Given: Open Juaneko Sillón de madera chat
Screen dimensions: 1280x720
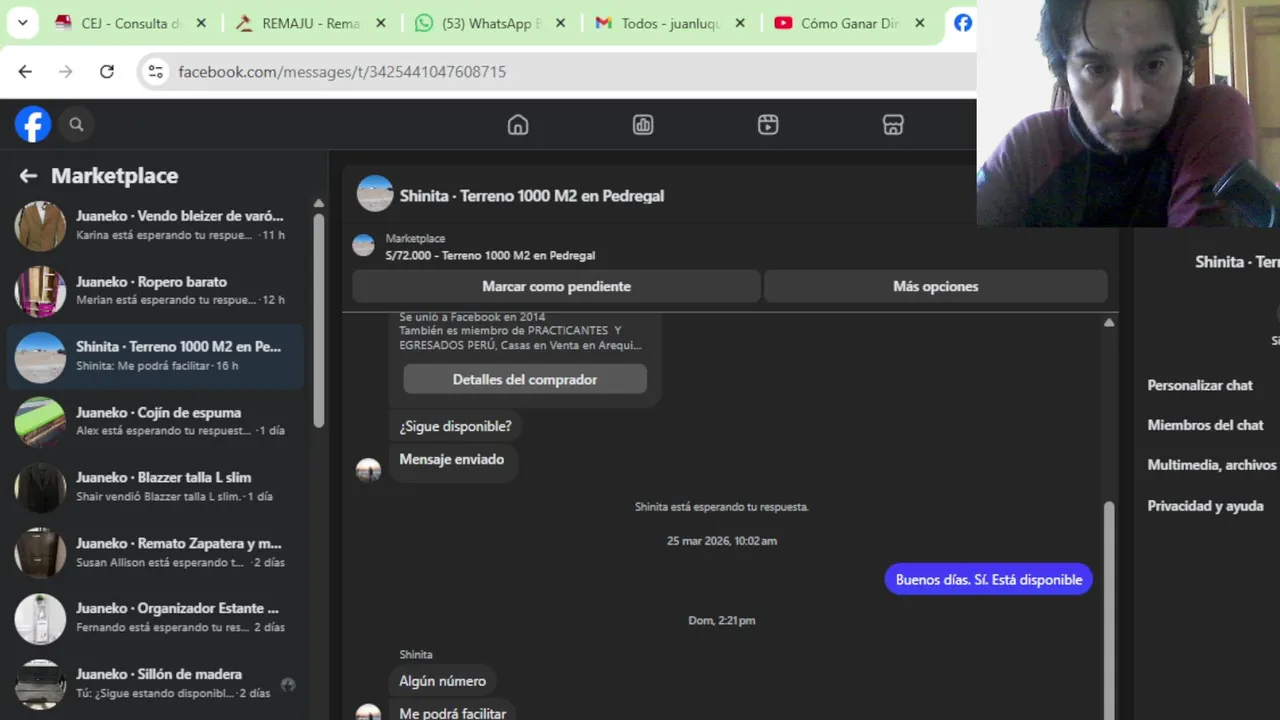Looking at the screenshot, I should (x=155, y=684).
